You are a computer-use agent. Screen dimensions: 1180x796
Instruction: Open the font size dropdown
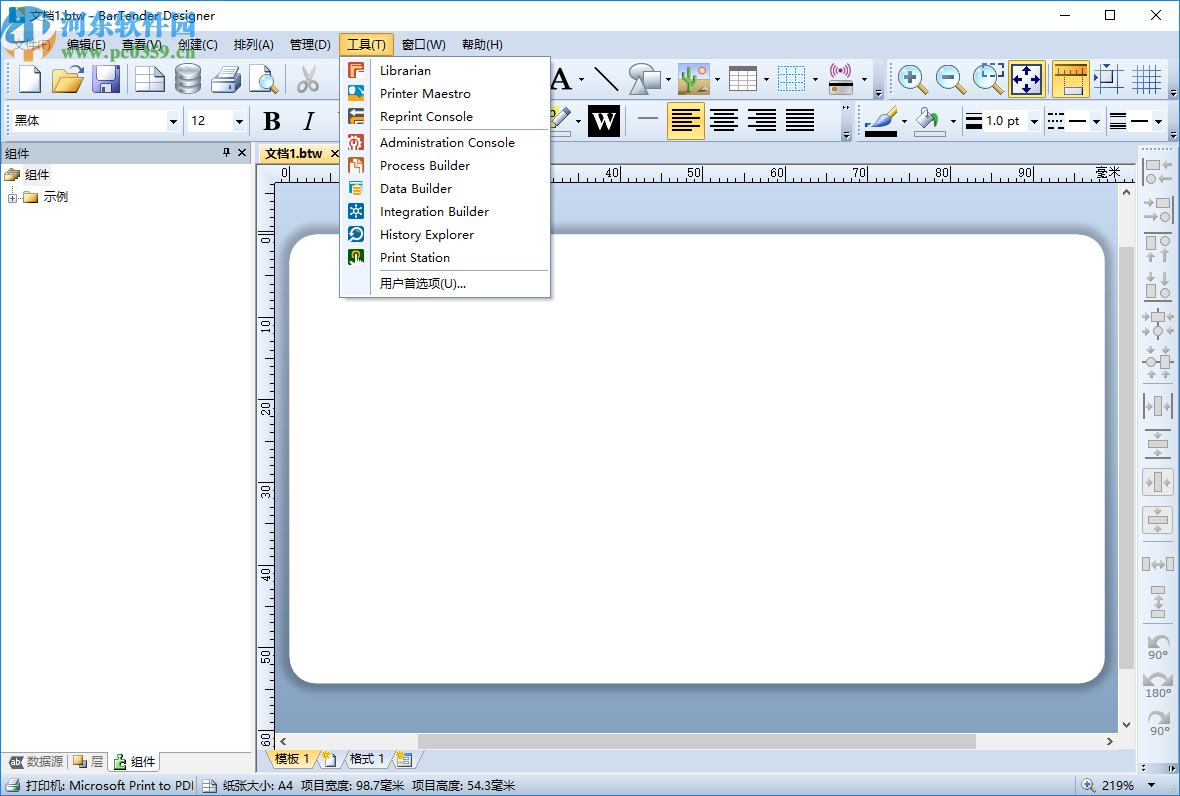(x=239, y=121)
